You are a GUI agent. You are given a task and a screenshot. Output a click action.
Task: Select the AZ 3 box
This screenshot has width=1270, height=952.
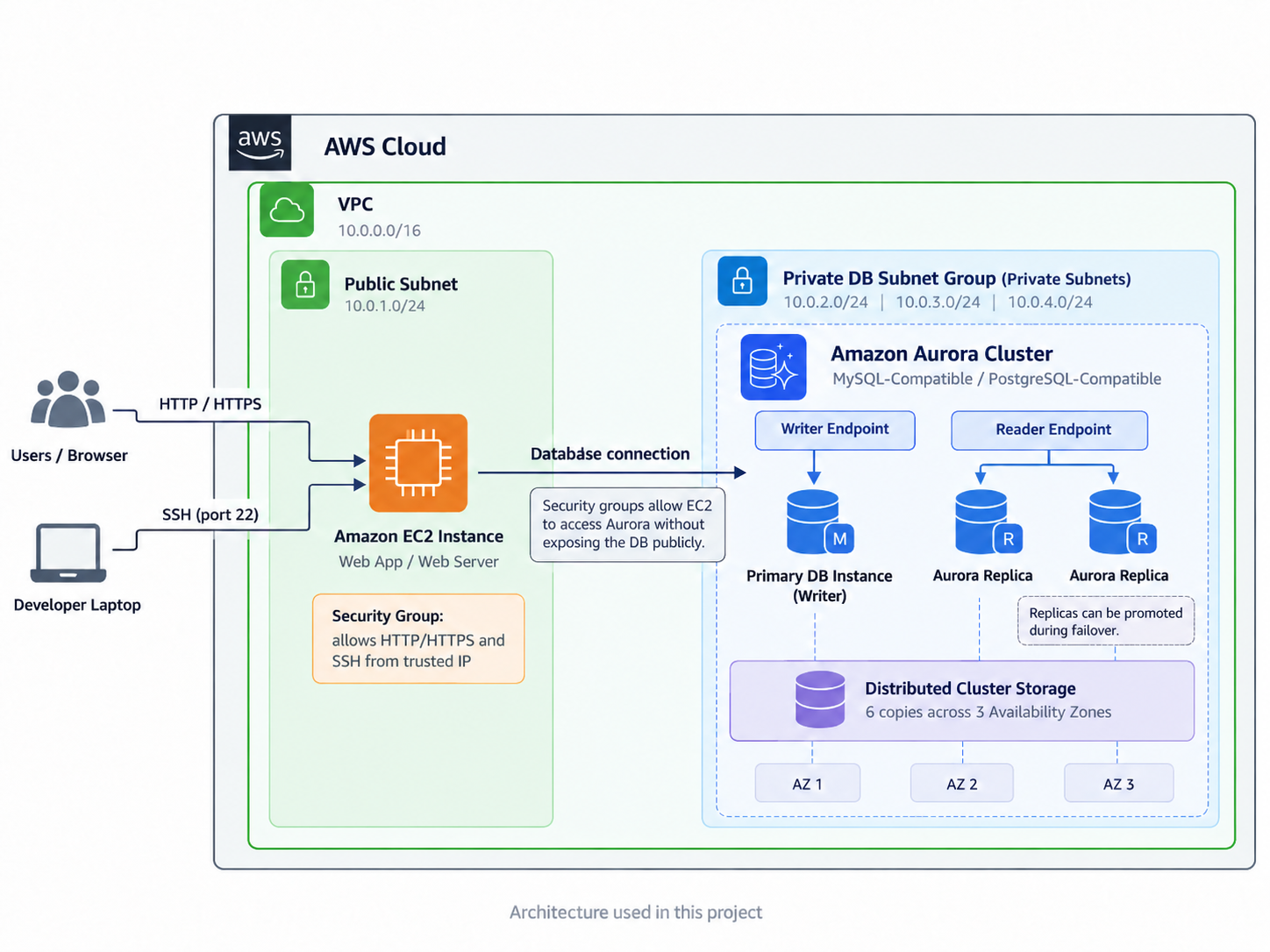pyautogui.click(x=1119, y=783)
